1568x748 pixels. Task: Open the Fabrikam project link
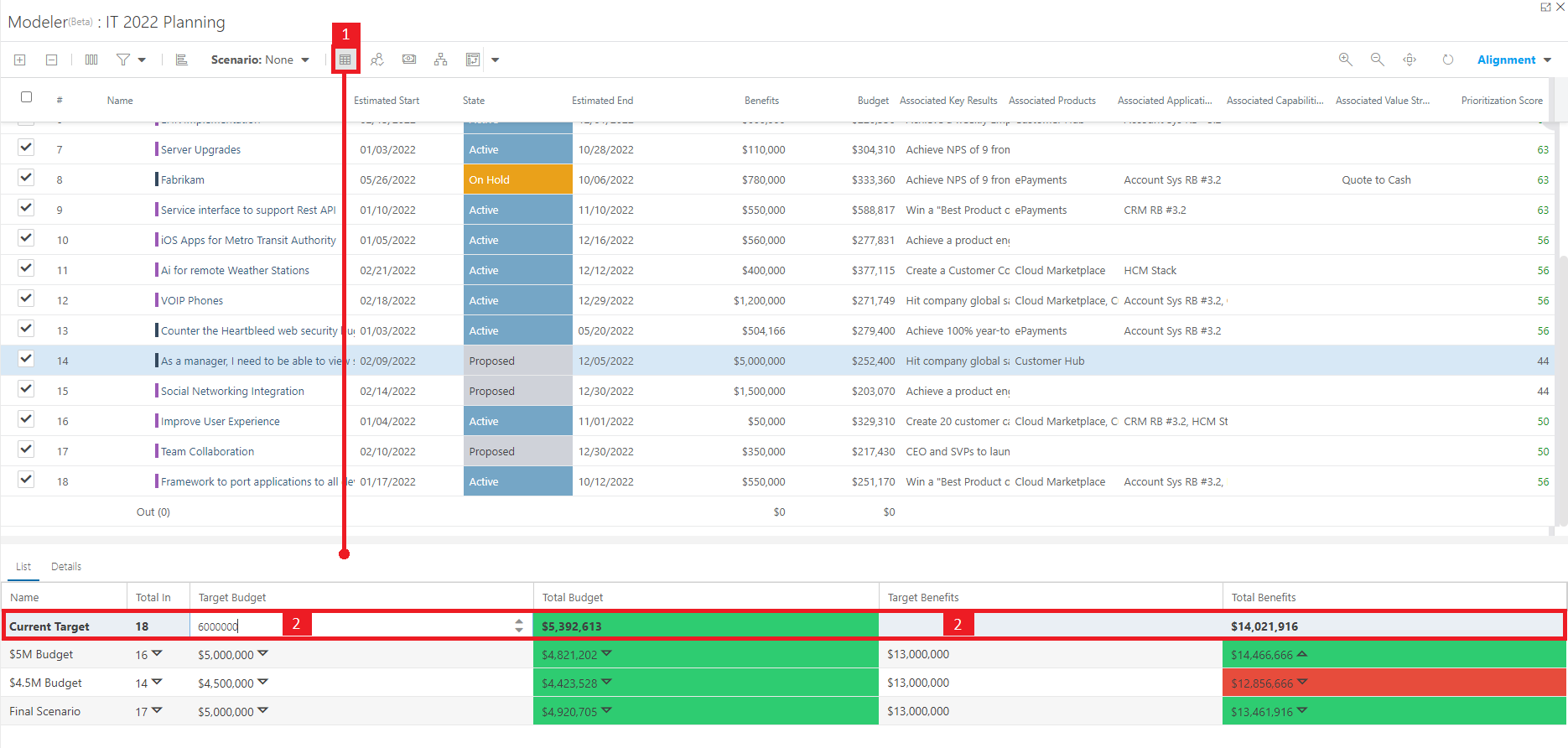coord(183,179)
